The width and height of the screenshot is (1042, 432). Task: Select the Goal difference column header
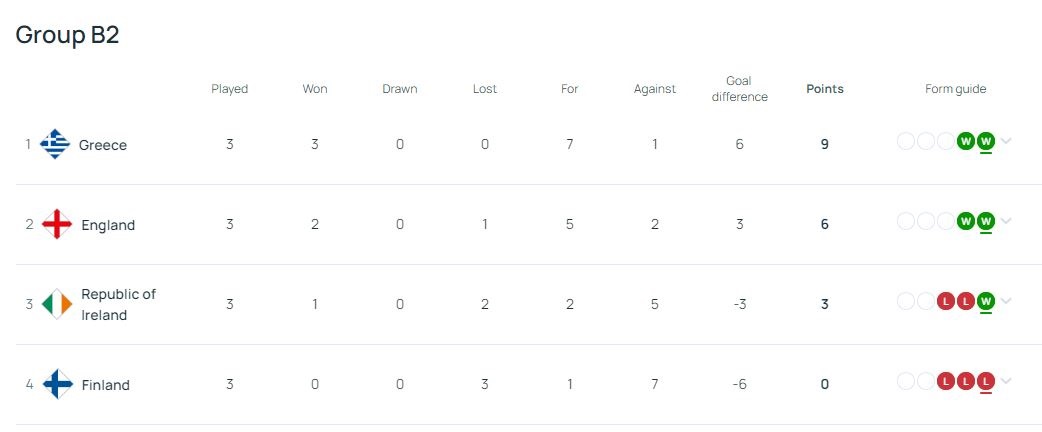tap(739, 89)
